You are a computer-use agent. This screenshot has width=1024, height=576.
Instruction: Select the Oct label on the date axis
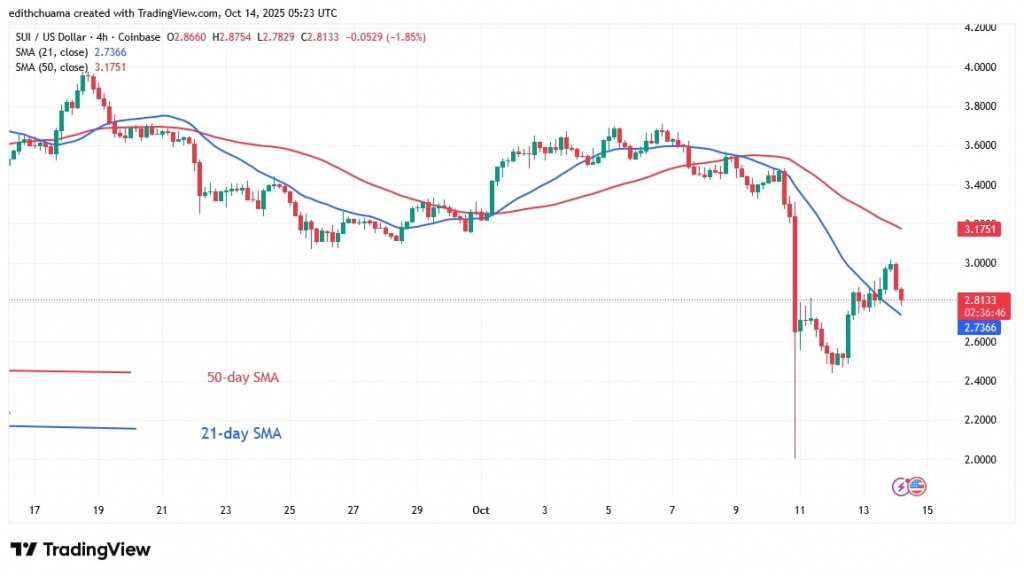pos(481,510)
